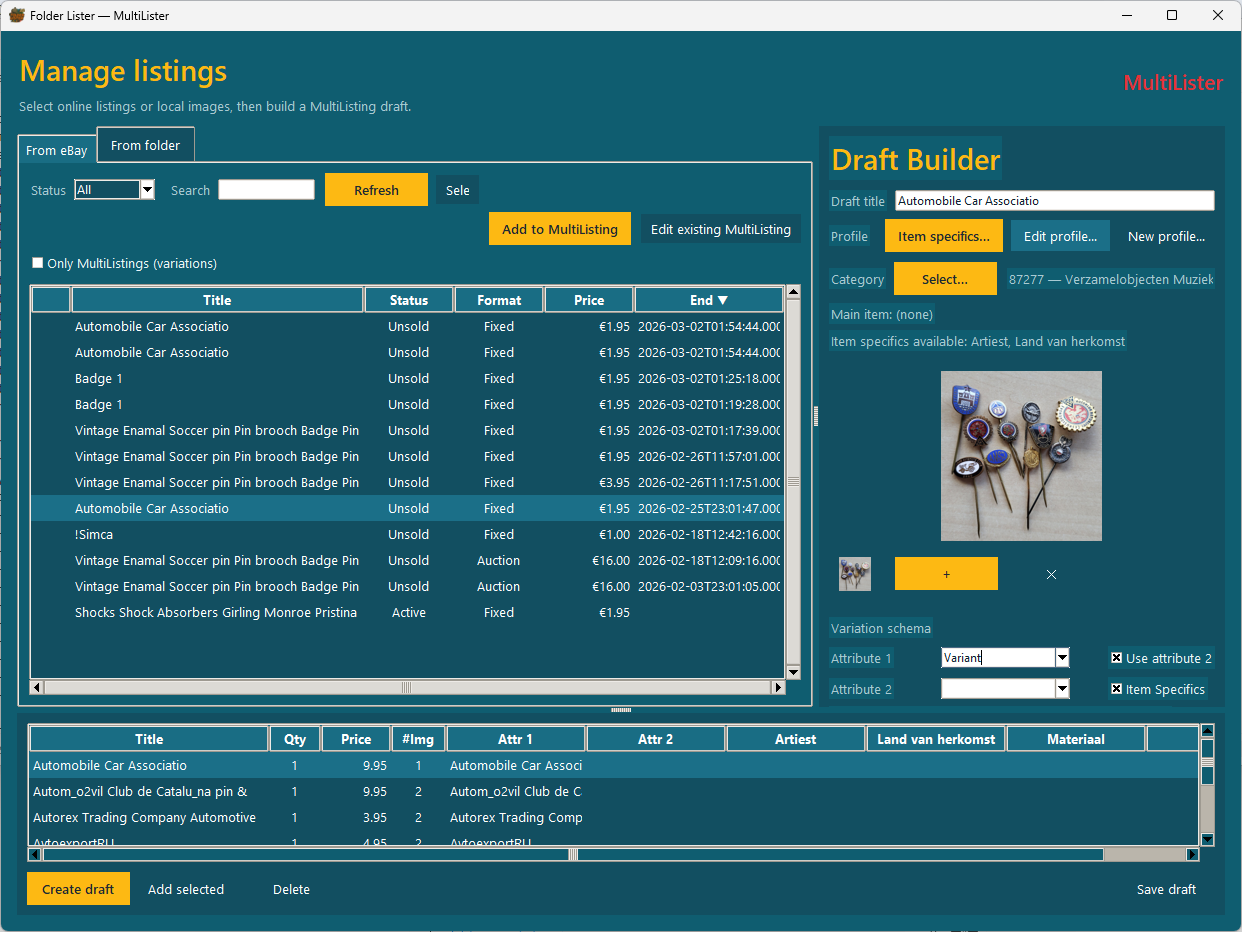This screenshot has height=932, width=1242.
Task: Click Add to MultiListing
Action: (x=559, y=228)
